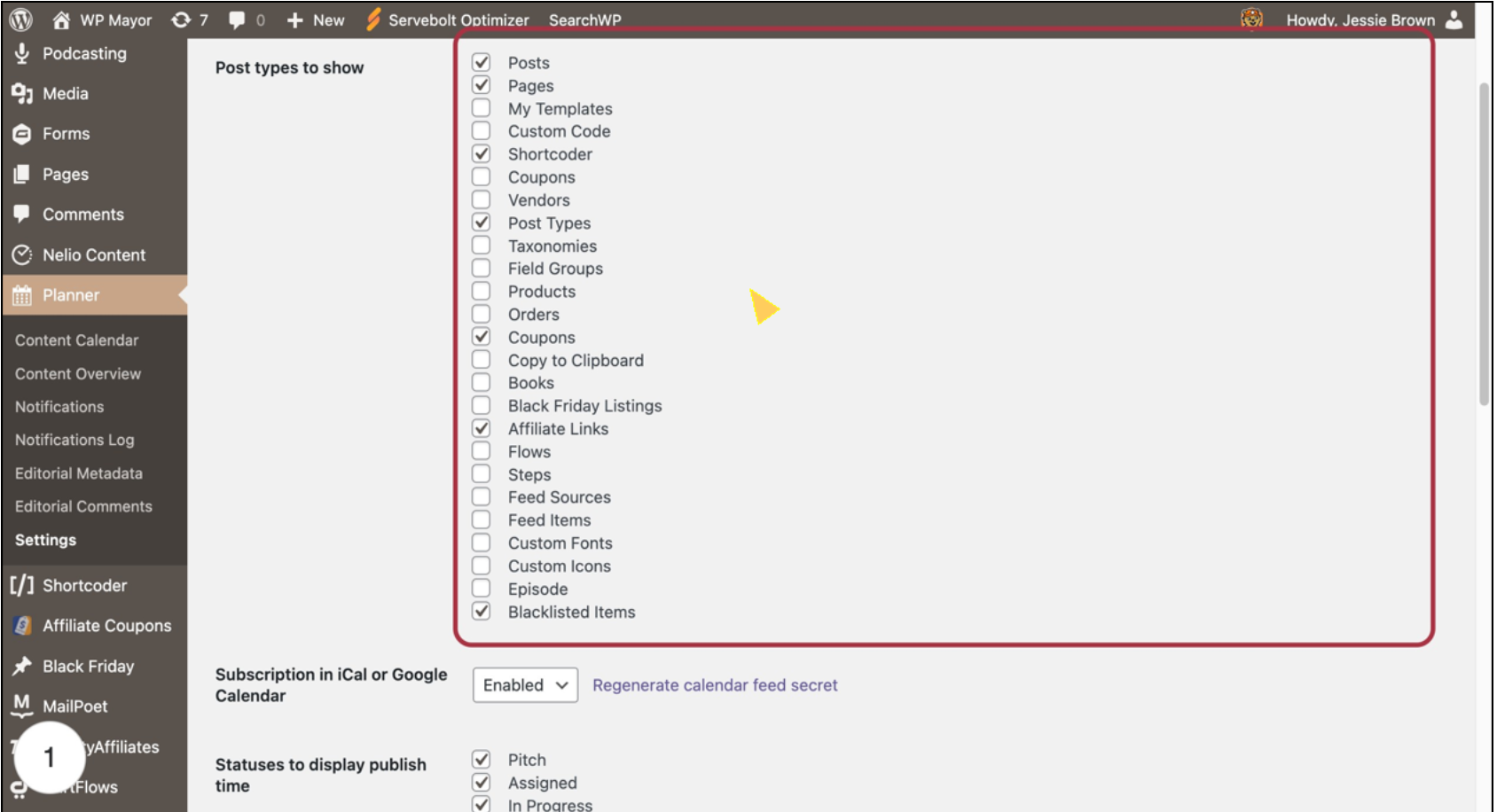Viewport: 1497px width, 812px height.
Task: Enable the Products checkbox
Action: tap(481, 291)
